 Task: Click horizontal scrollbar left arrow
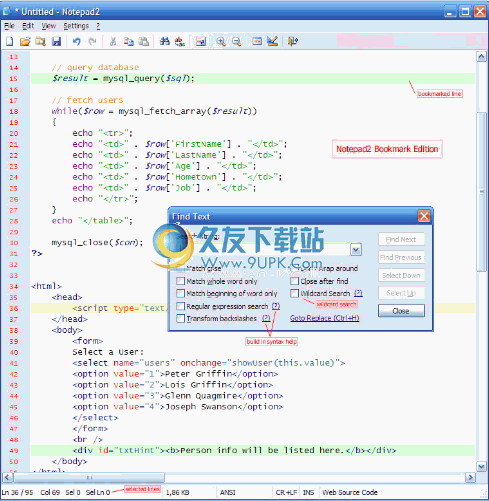[7, 478]
